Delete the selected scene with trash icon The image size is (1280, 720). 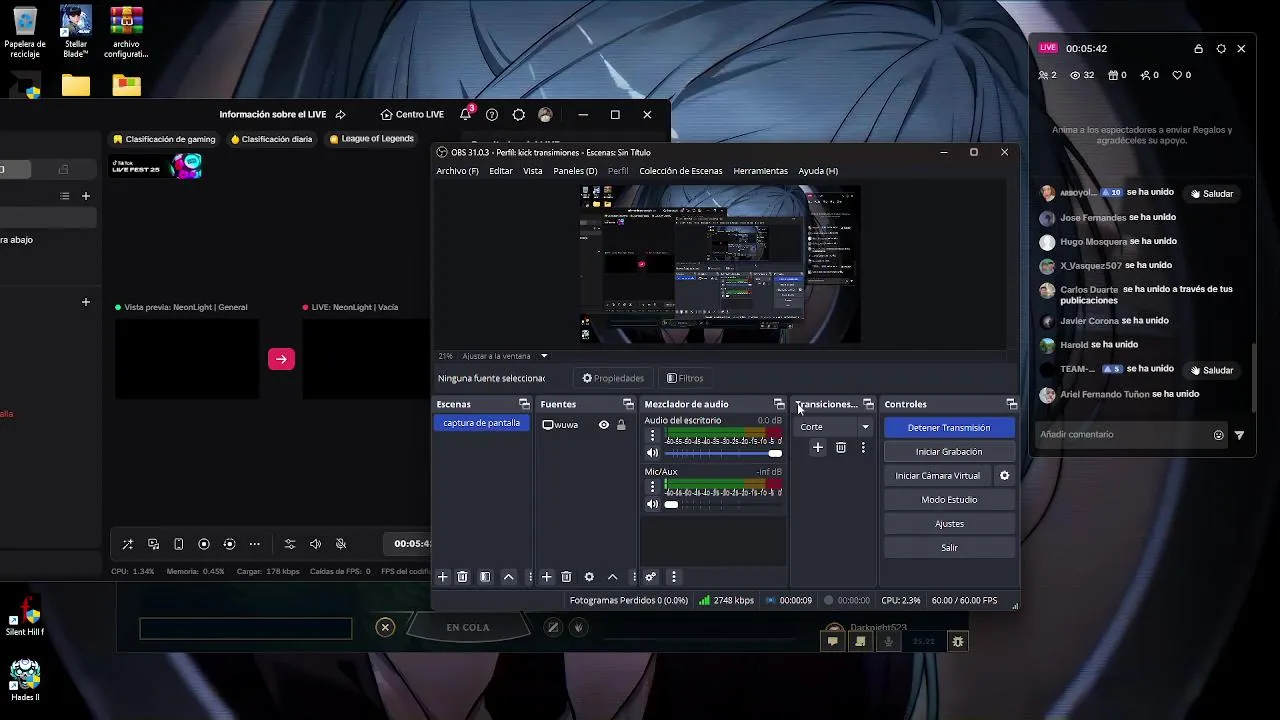[x=462, y=577]
